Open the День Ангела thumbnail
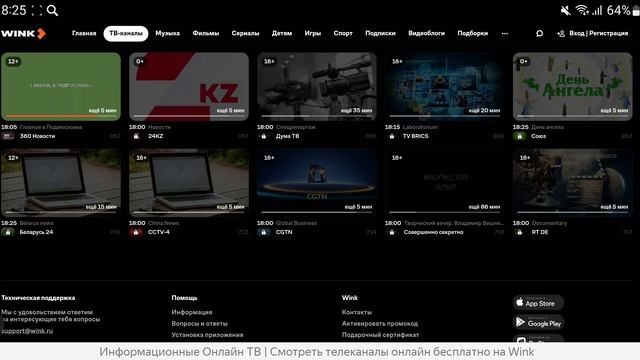Image resolution: width=640 pixels, height=360 pixels. tap(573, 87)
